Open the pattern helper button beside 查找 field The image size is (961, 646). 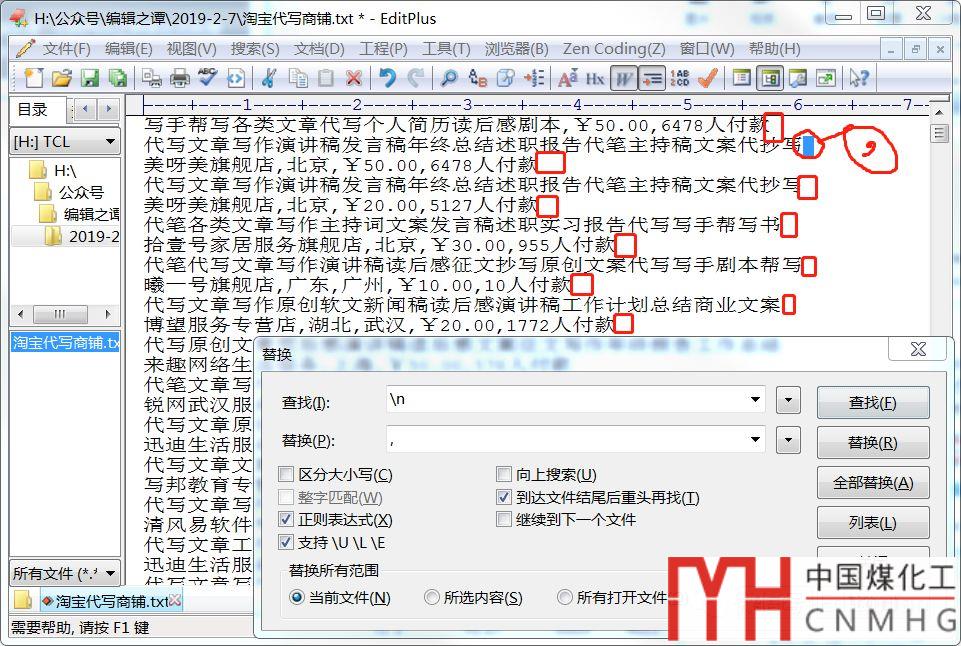788,401
